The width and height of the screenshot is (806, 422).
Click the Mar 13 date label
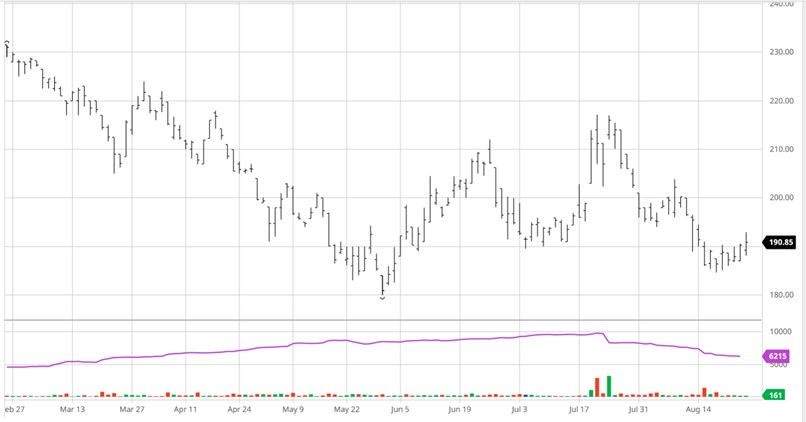[x=72, y=410]
